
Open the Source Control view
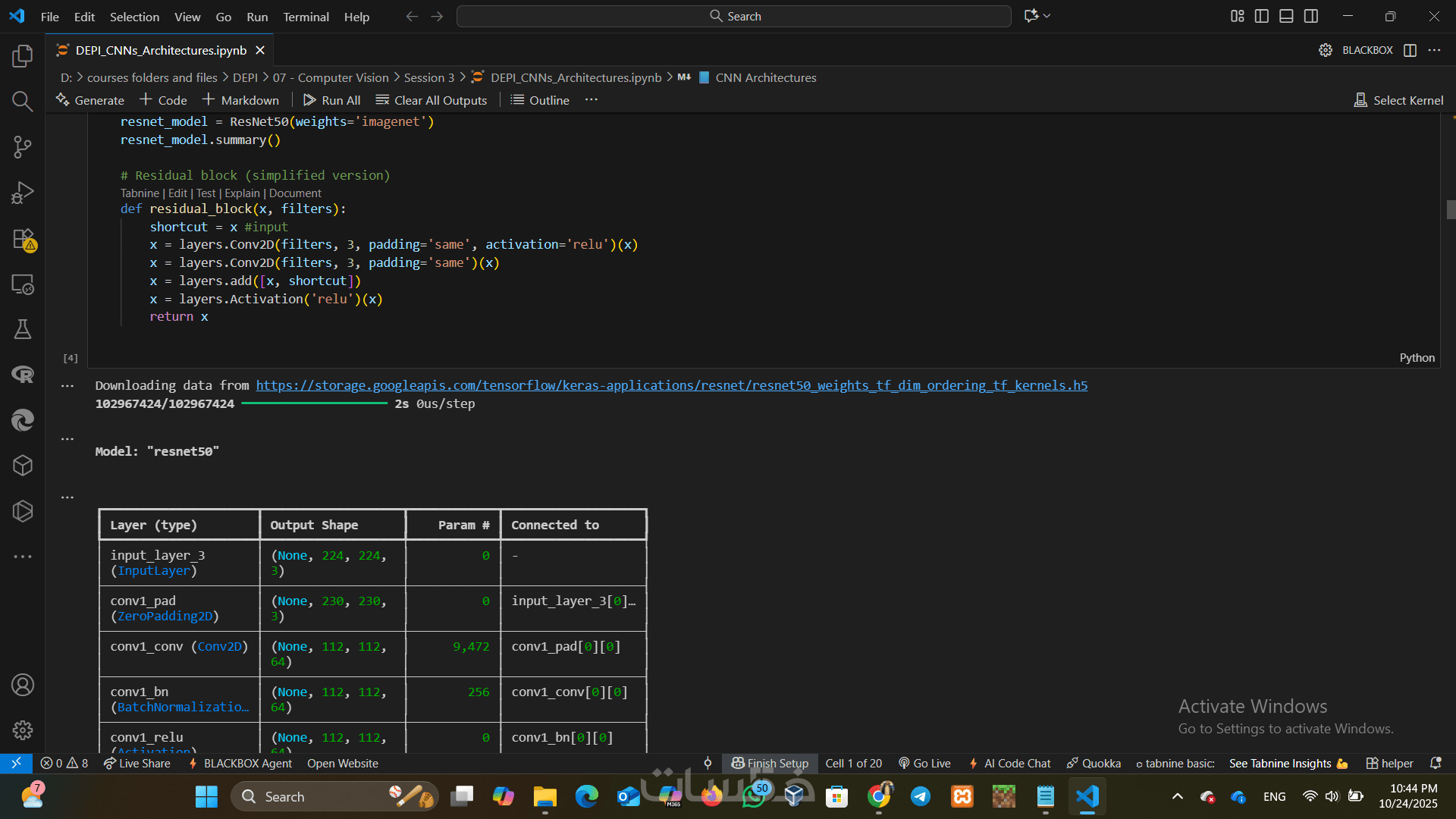coord(23,147)
